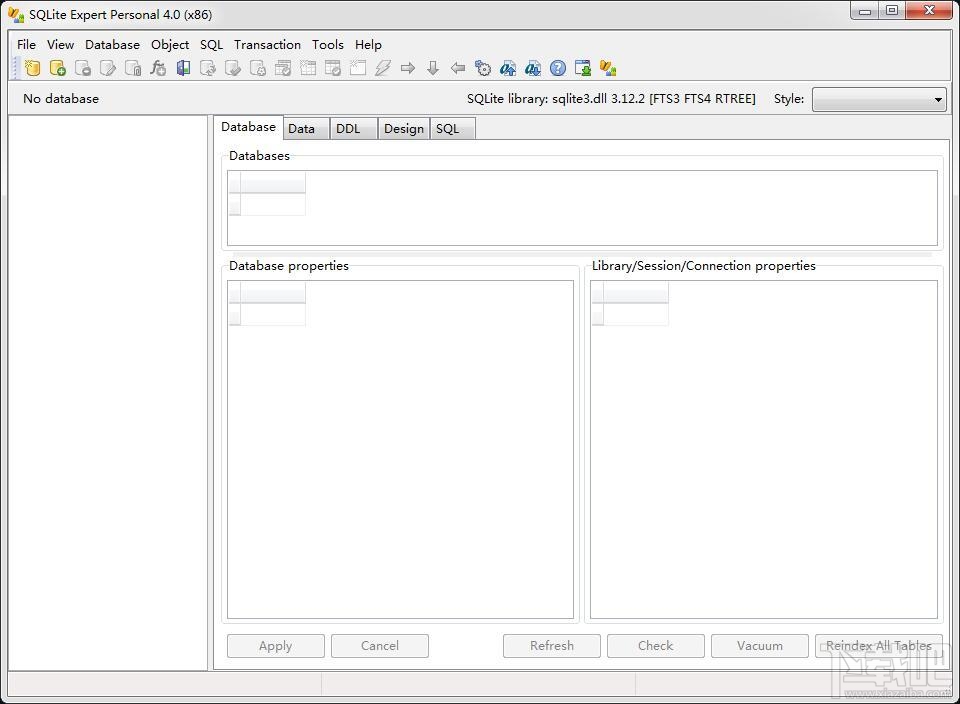The image size is (960, 704).
Task: Click the gray right arrow toolbar icon
Action: [408, 68]
